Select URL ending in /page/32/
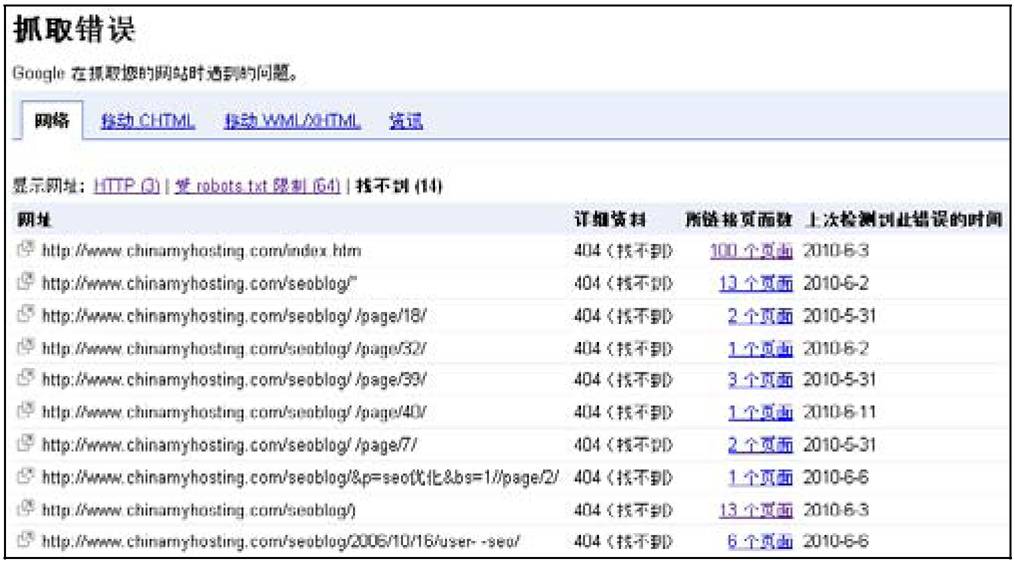 234,348
